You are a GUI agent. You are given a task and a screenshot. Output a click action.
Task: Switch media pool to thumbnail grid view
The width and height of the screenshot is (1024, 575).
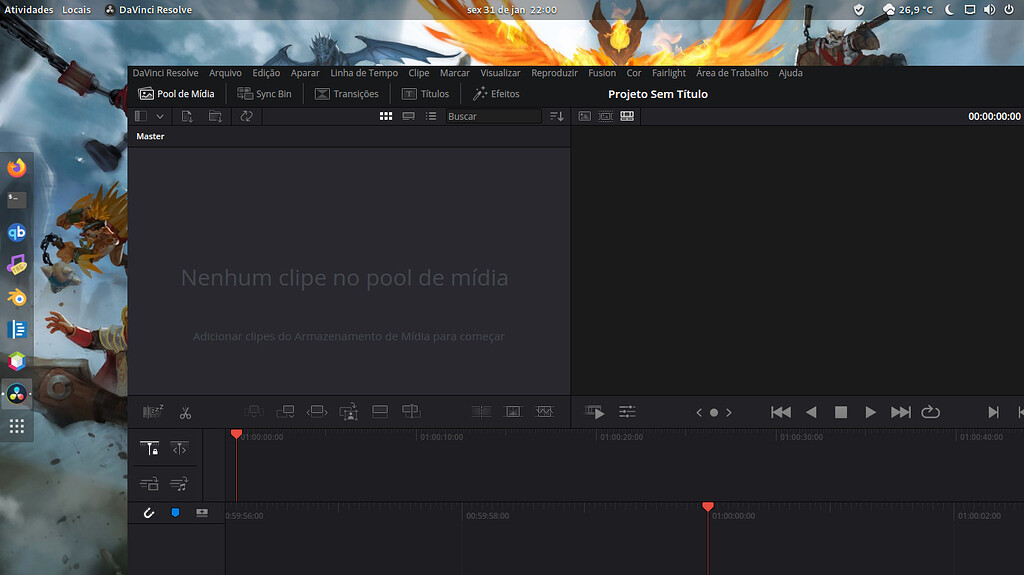[x=386, y=116]
